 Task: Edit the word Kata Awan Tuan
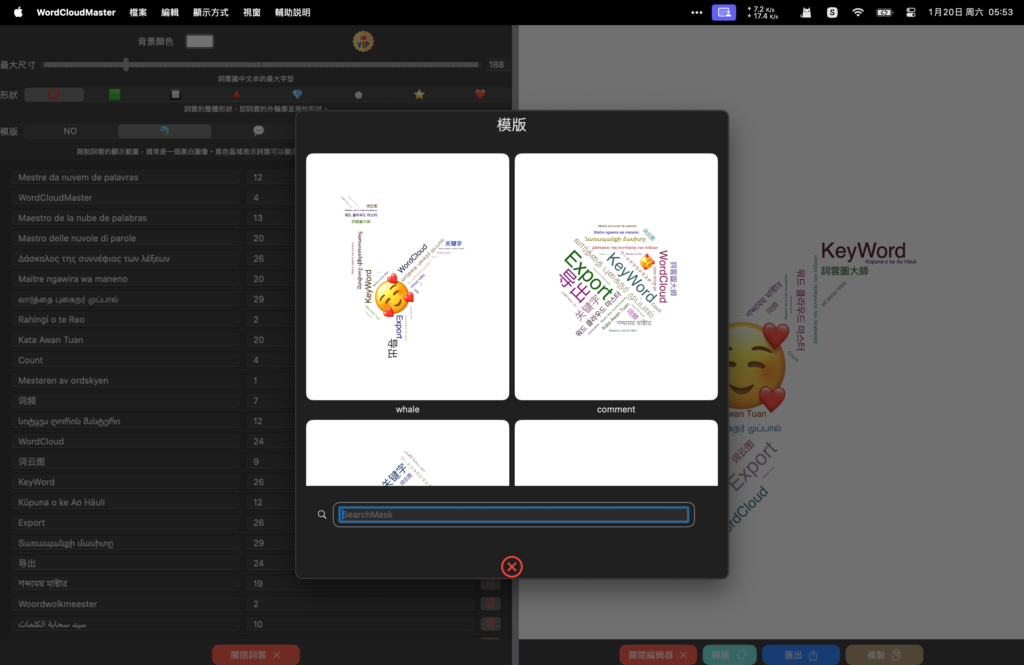pos(125,340)
